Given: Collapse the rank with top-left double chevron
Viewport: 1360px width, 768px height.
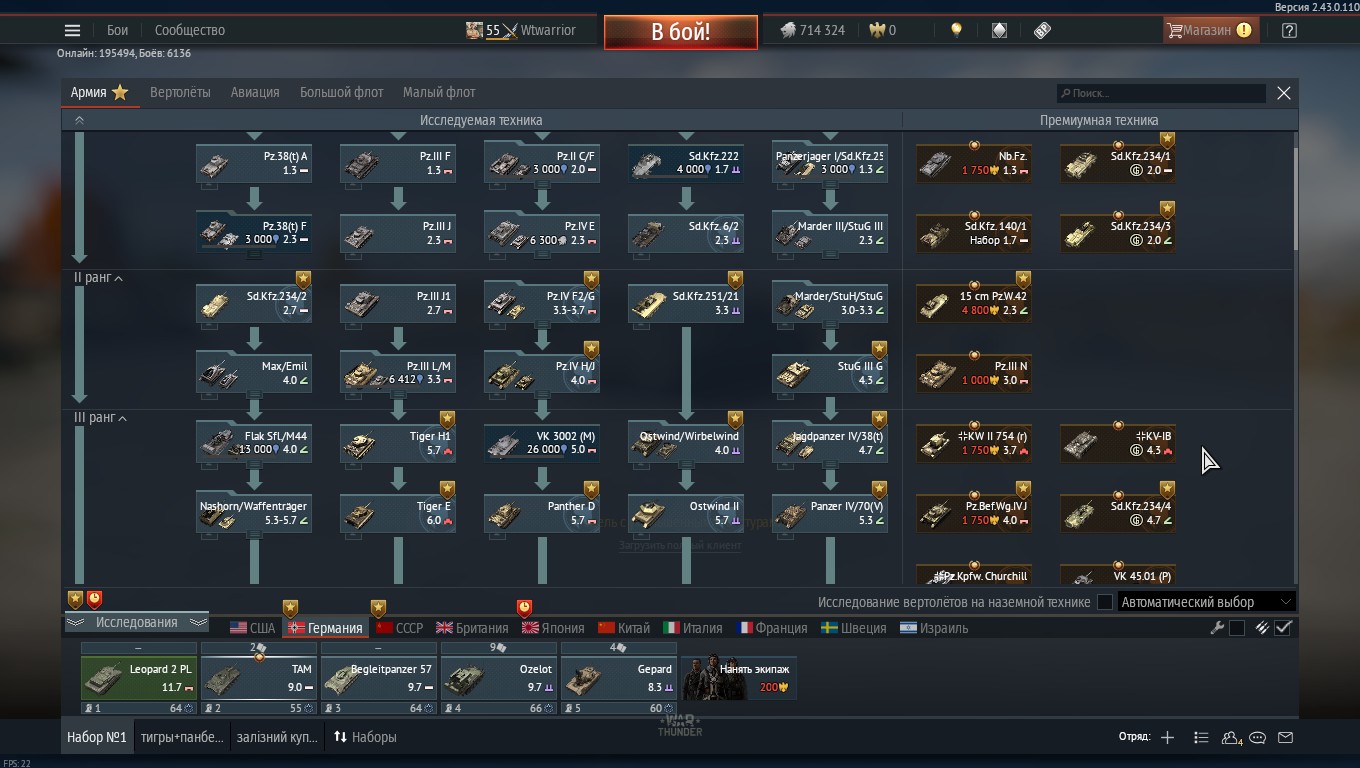Looking at the screenshot, I should click(x=79, y=120).
